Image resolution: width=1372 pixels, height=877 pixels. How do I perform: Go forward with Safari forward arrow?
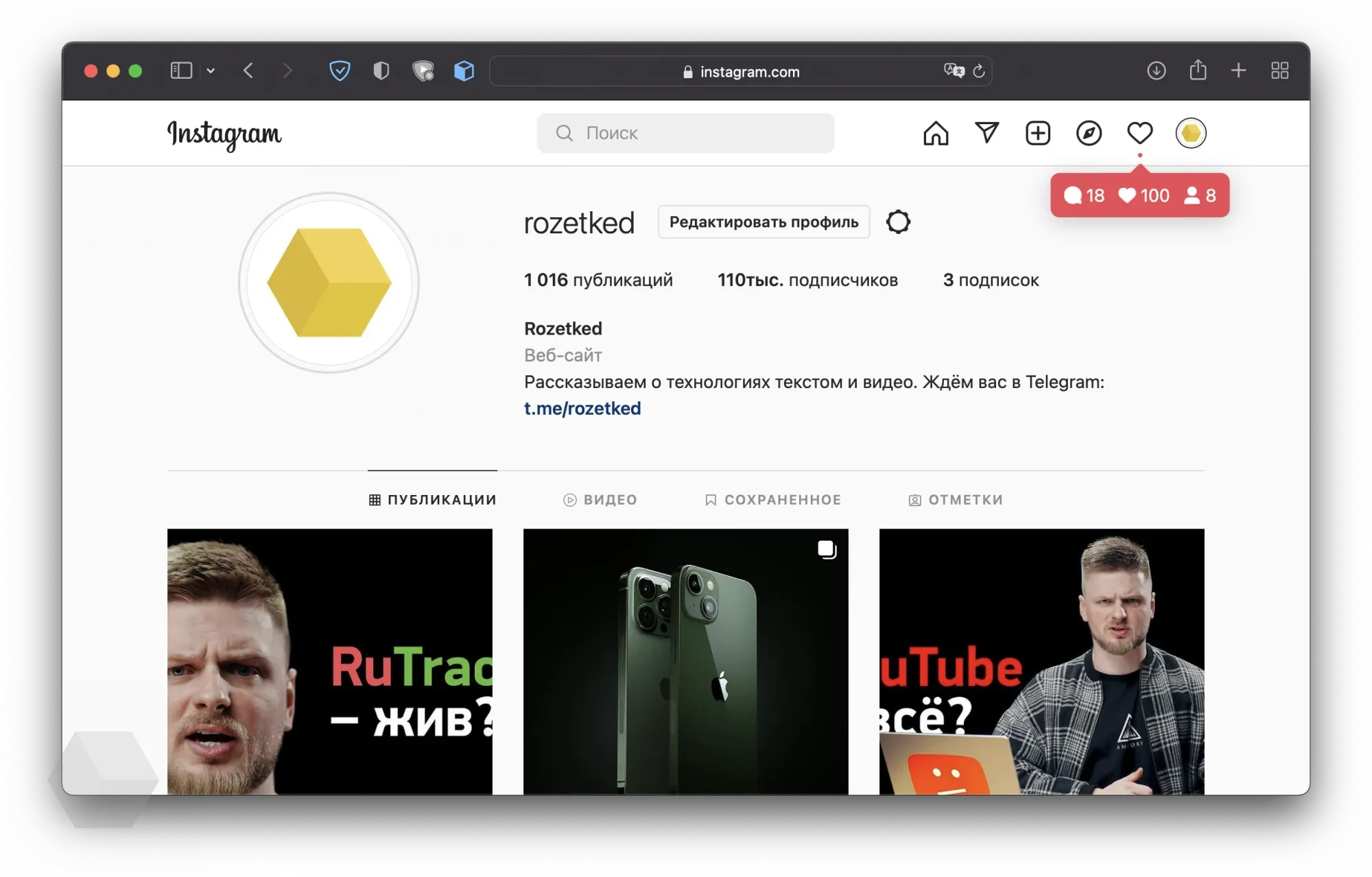[x=287, y=71]
